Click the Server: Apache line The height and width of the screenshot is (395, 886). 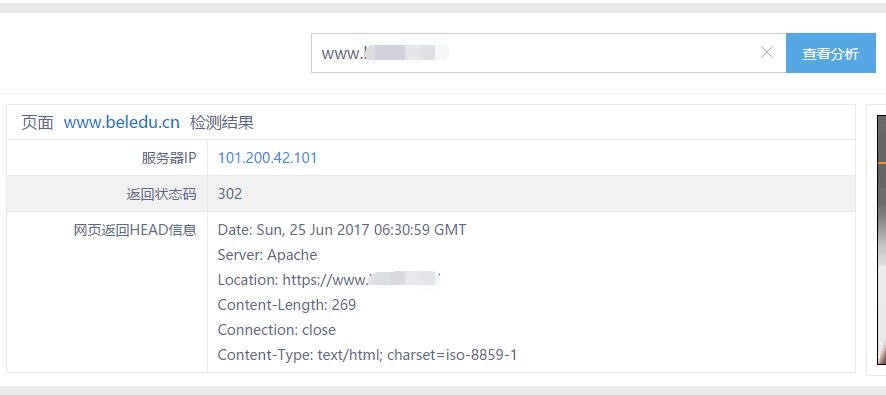tap(267, 255)
